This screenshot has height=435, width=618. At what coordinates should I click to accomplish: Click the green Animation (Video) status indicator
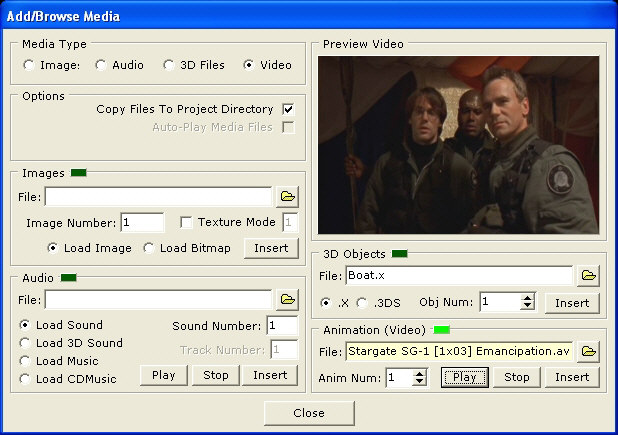441,329
